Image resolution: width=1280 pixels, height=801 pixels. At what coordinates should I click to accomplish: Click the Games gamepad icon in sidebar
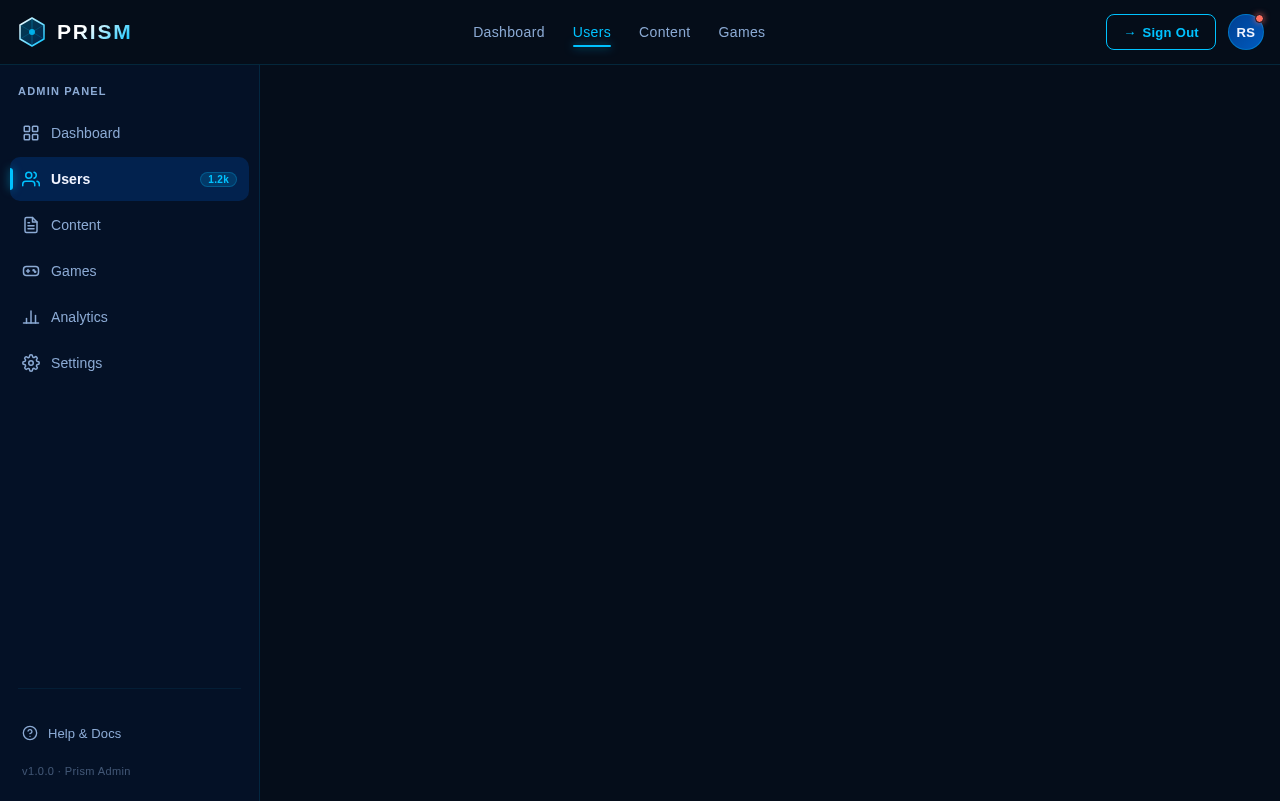tap(31, 271)
